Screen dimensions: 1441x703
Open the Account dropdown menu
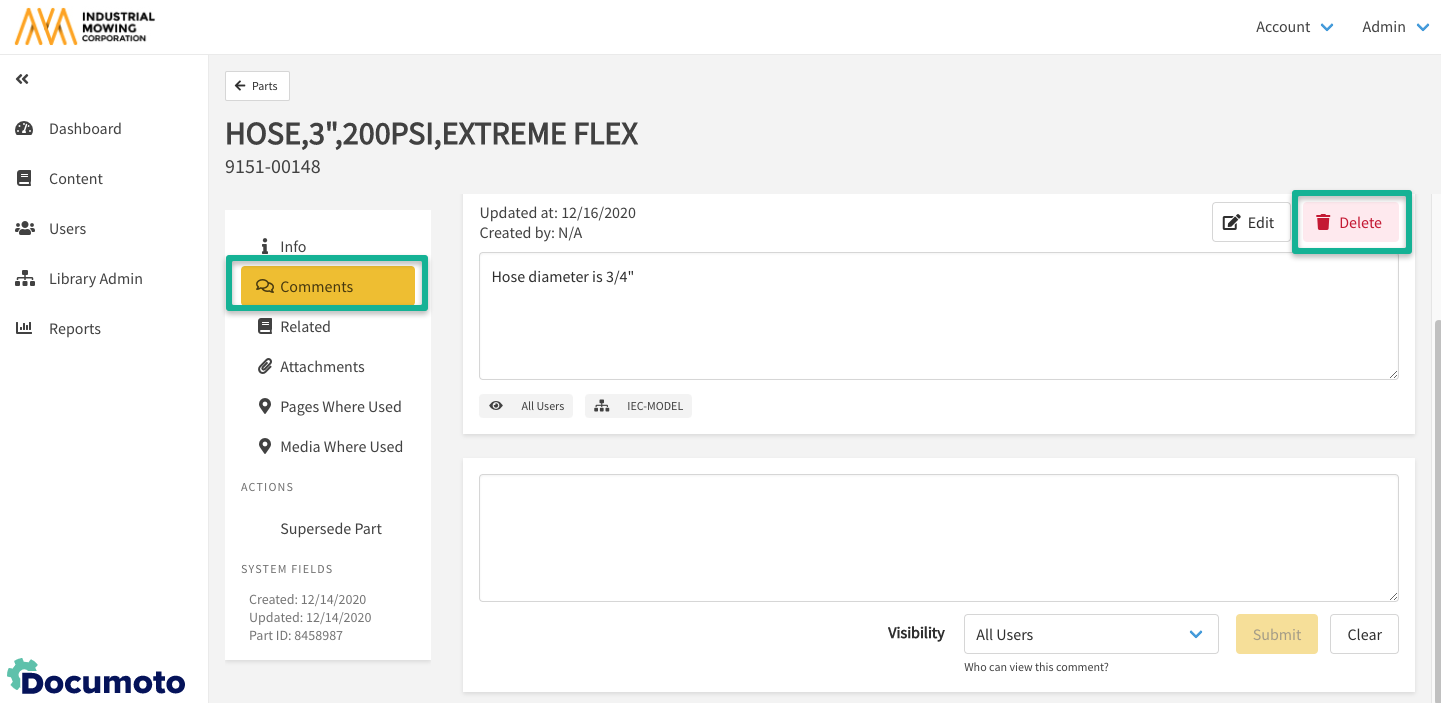1294,27
